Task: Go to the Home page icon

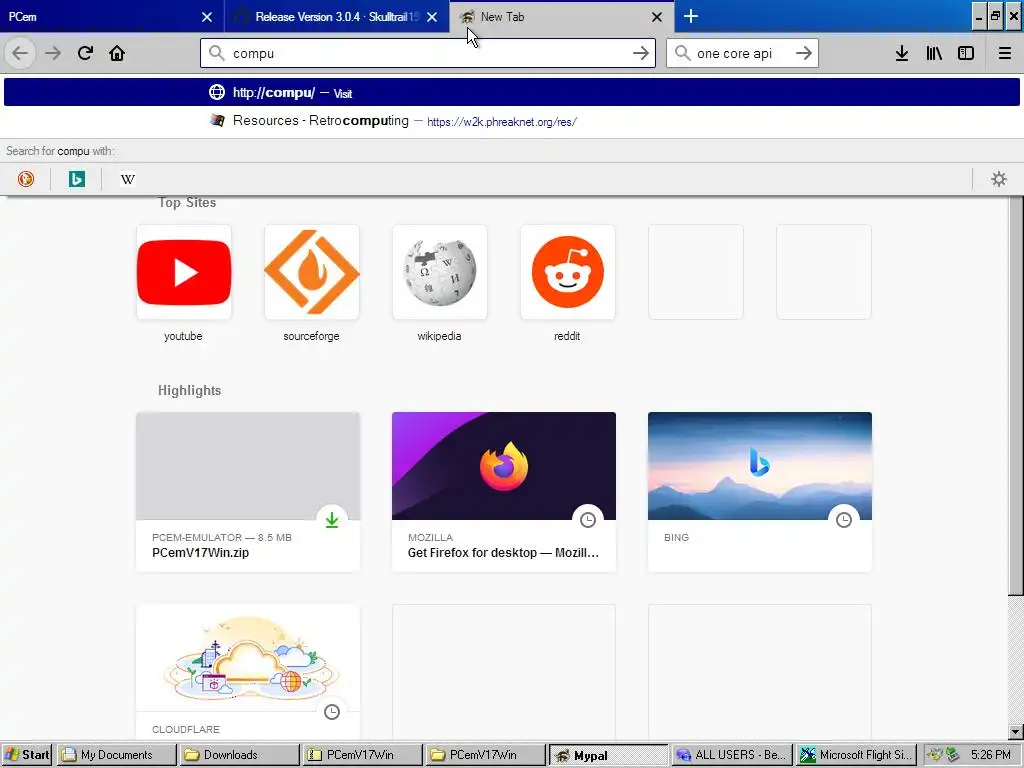Action: [x=117, y=53]
